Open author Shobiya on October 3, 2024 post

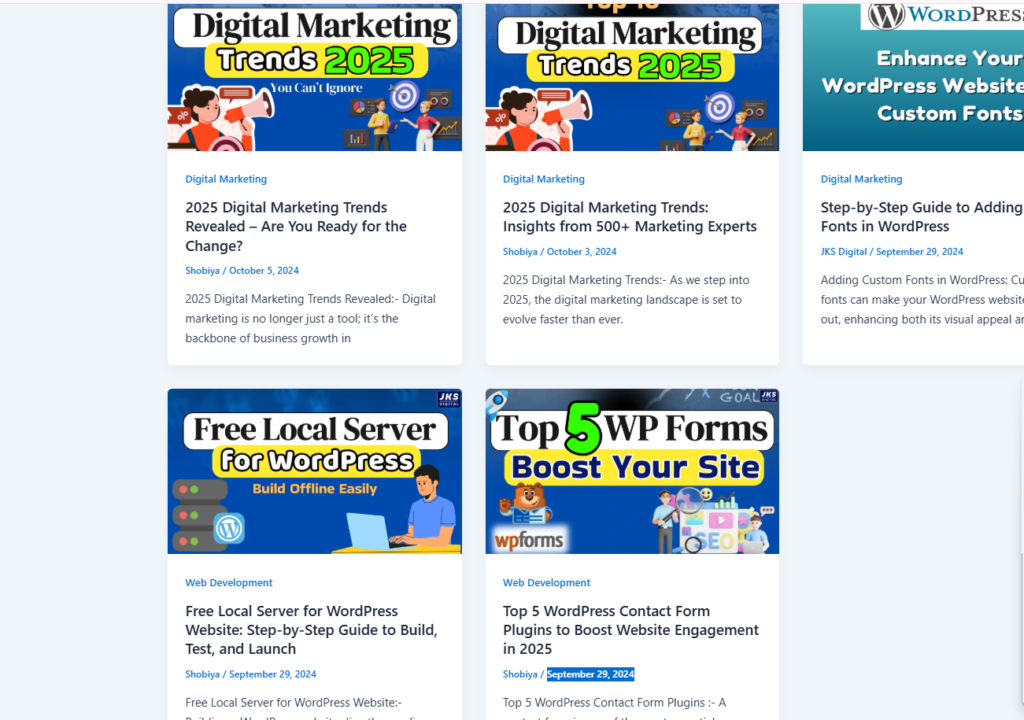pos(520,252)
